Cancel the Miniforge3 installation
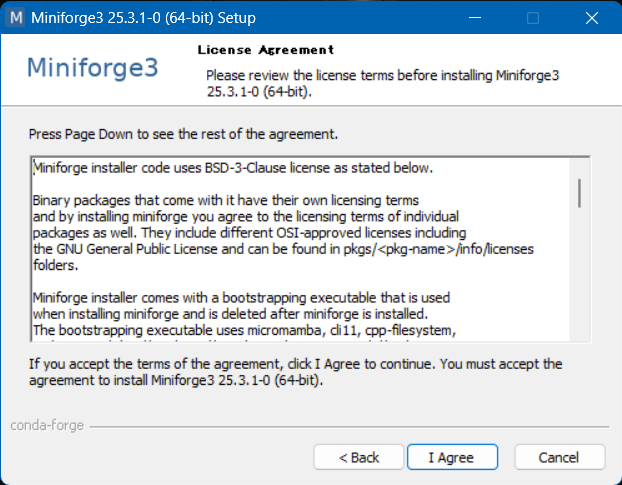The height and width of the screenshot is (485, 622). tap(558, 457)
